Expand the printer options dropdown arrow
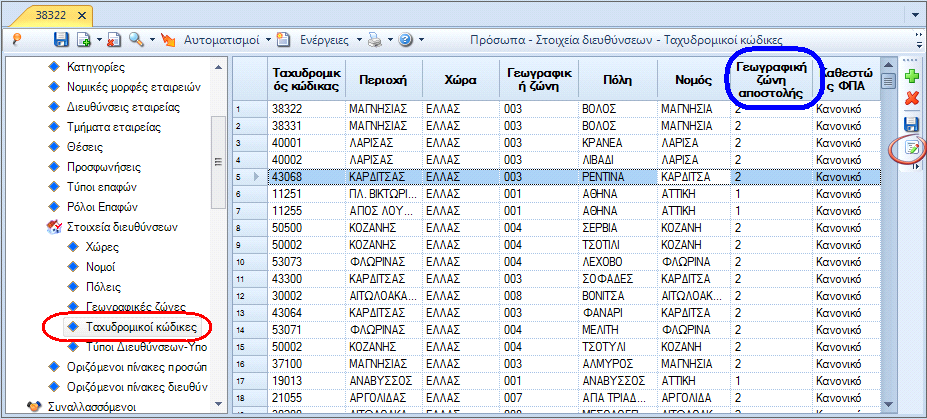The height and width of the screenshot is (419, 927). click(x=390, y=40)
